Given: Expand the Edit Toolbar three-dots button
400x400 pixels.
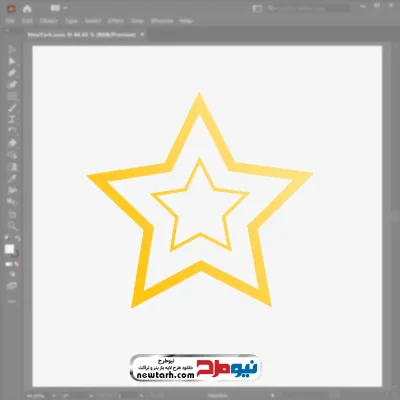Looking at the screenshot, I should tap(12, 302).
